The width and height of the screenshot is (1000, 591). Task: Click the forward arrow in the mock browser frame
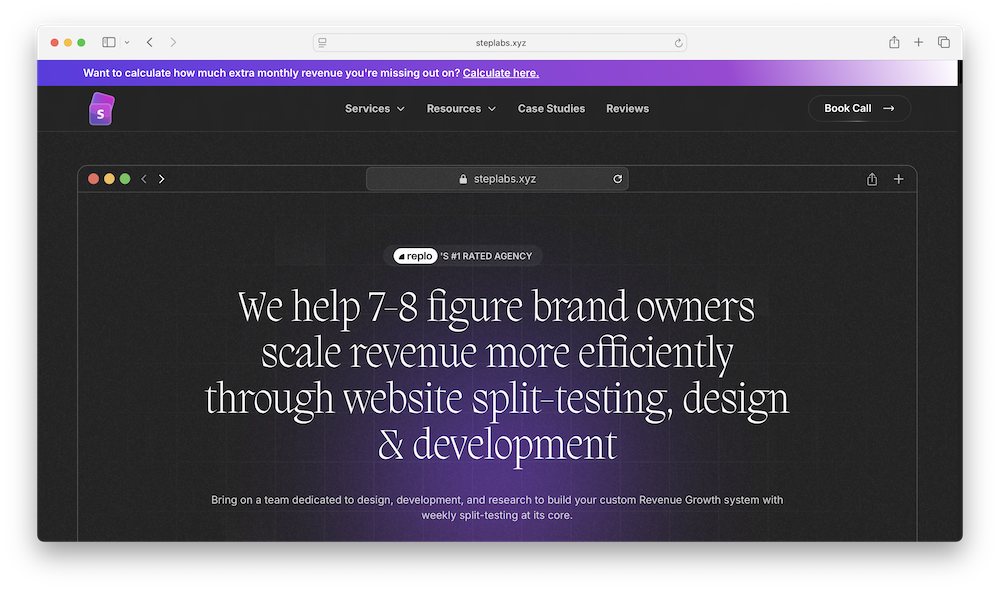(162, 179)
